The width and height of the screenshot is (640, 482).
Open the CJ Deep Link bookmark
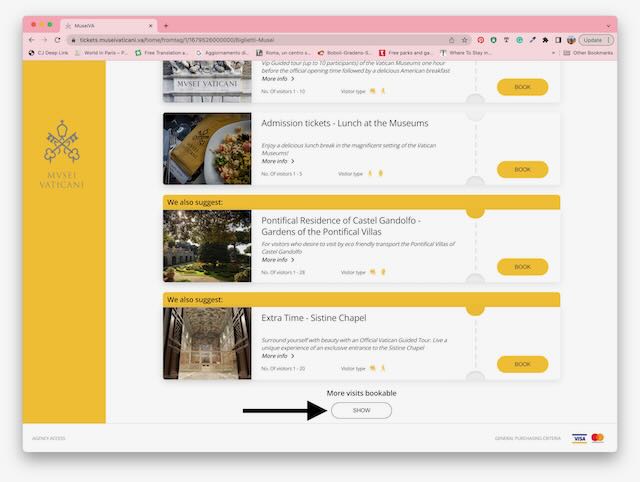click(49, 53)
